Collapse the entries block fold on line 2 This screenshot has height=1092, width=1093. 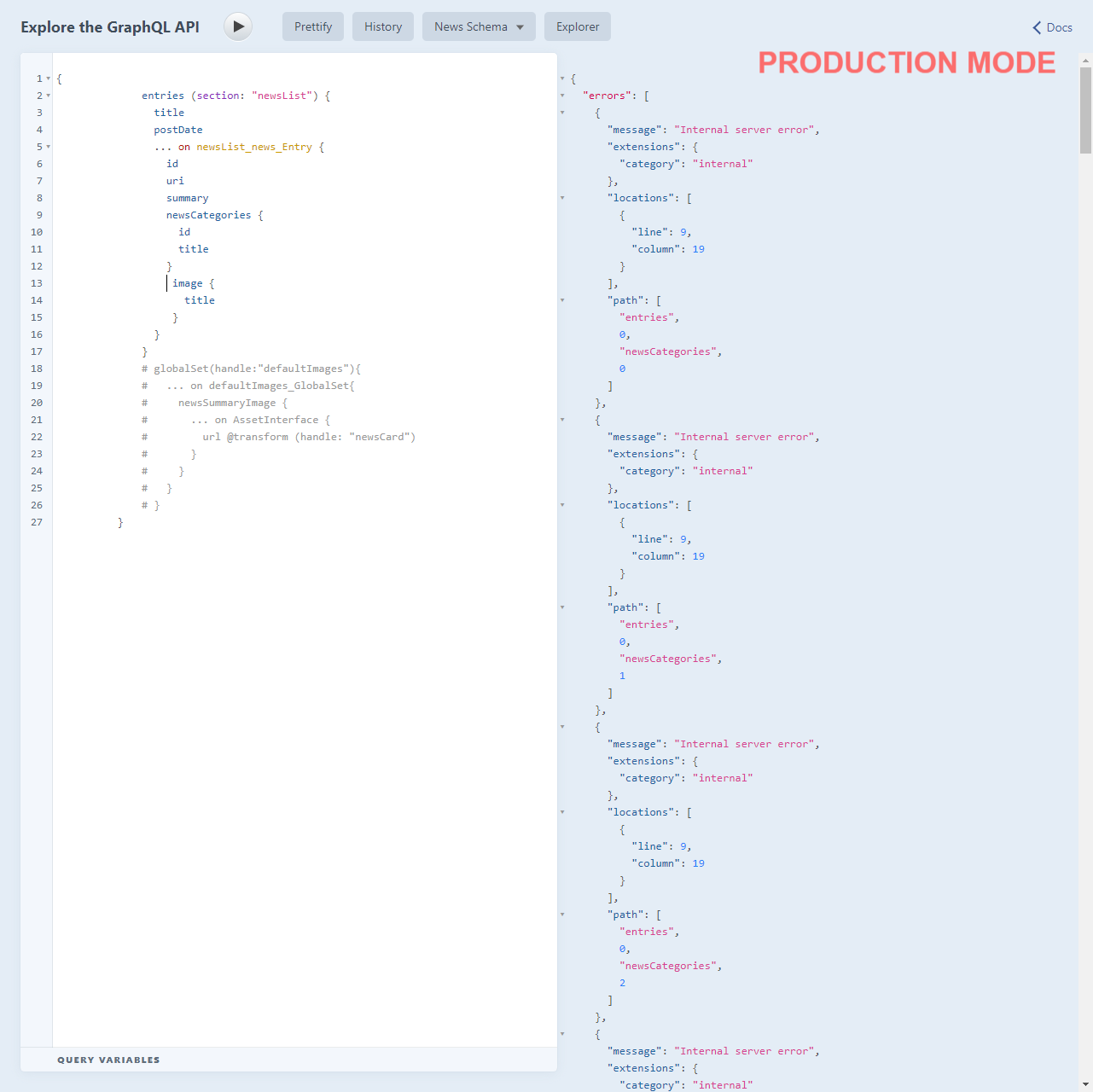48,96
